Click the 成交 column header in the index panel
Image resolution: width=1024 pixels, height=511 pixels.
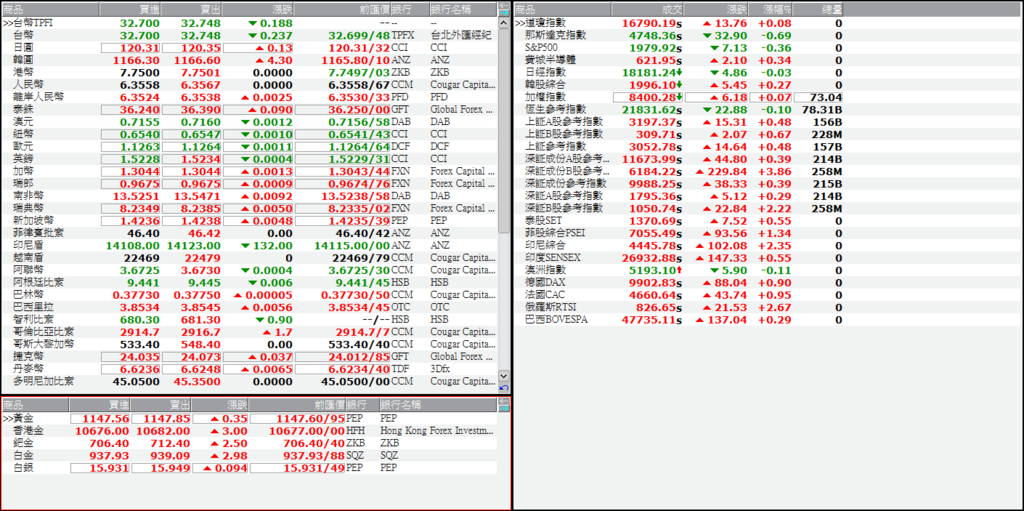point(649,10)
